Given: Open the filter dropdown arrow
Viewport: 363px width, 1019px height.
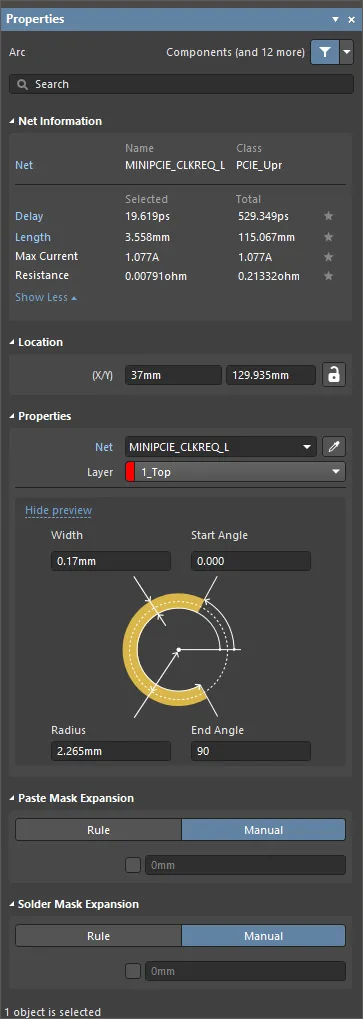Looking at the screenshot, I should pyautogui.click(x=347, y=52).
